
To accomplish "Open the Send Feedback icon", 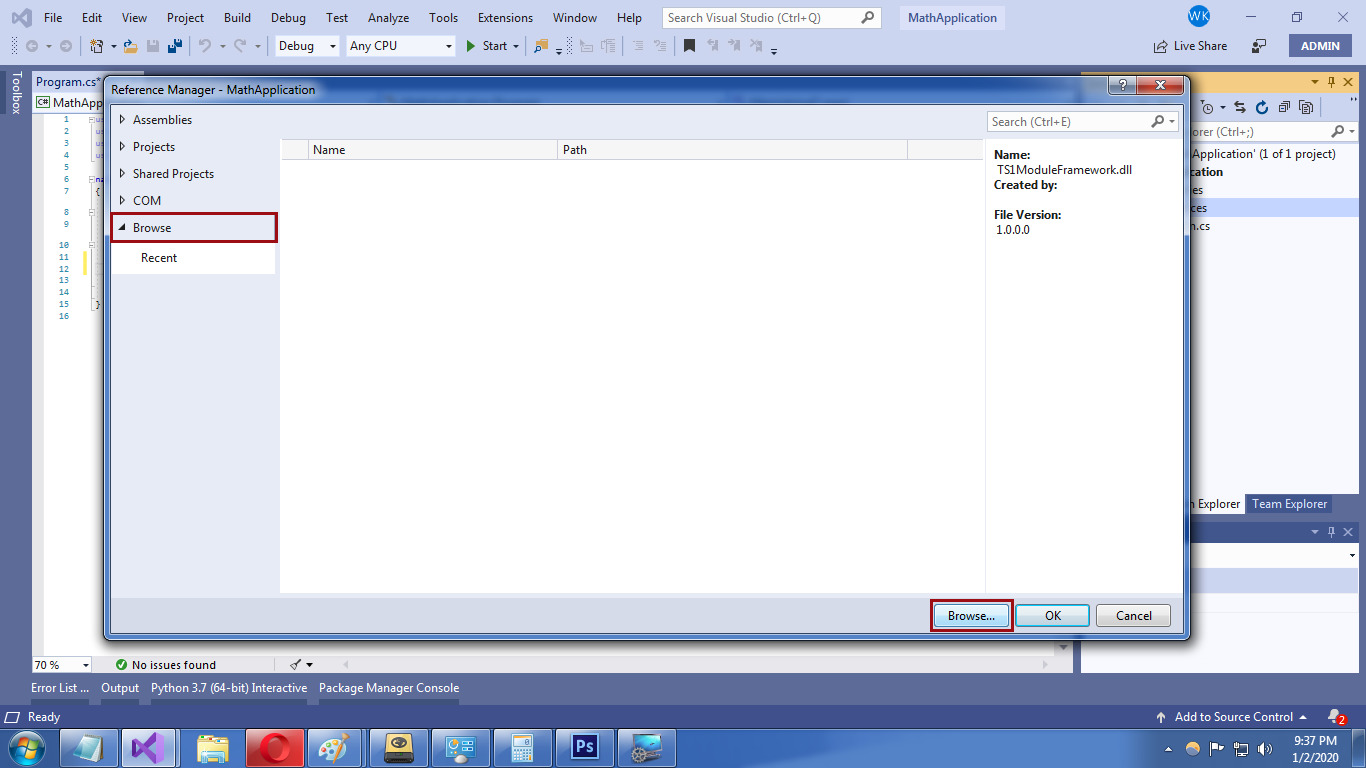I will coord(1259,46).
